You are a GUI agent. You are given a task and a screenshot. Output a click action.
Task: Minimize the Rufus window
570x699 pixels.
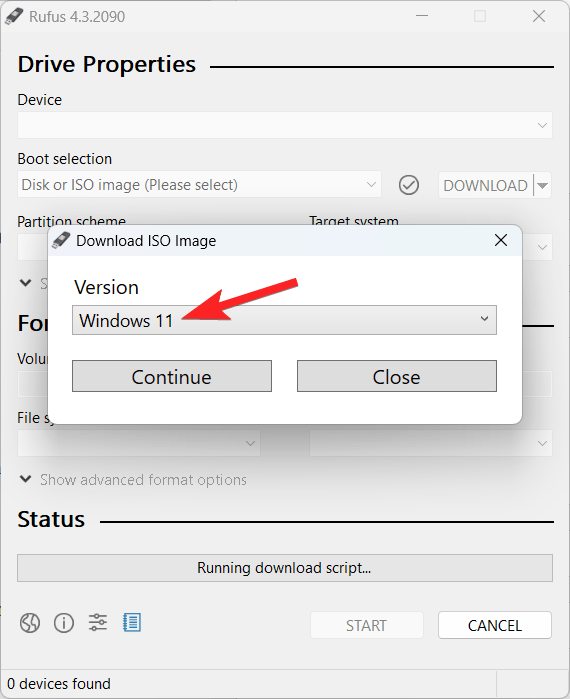click(422, 16)
